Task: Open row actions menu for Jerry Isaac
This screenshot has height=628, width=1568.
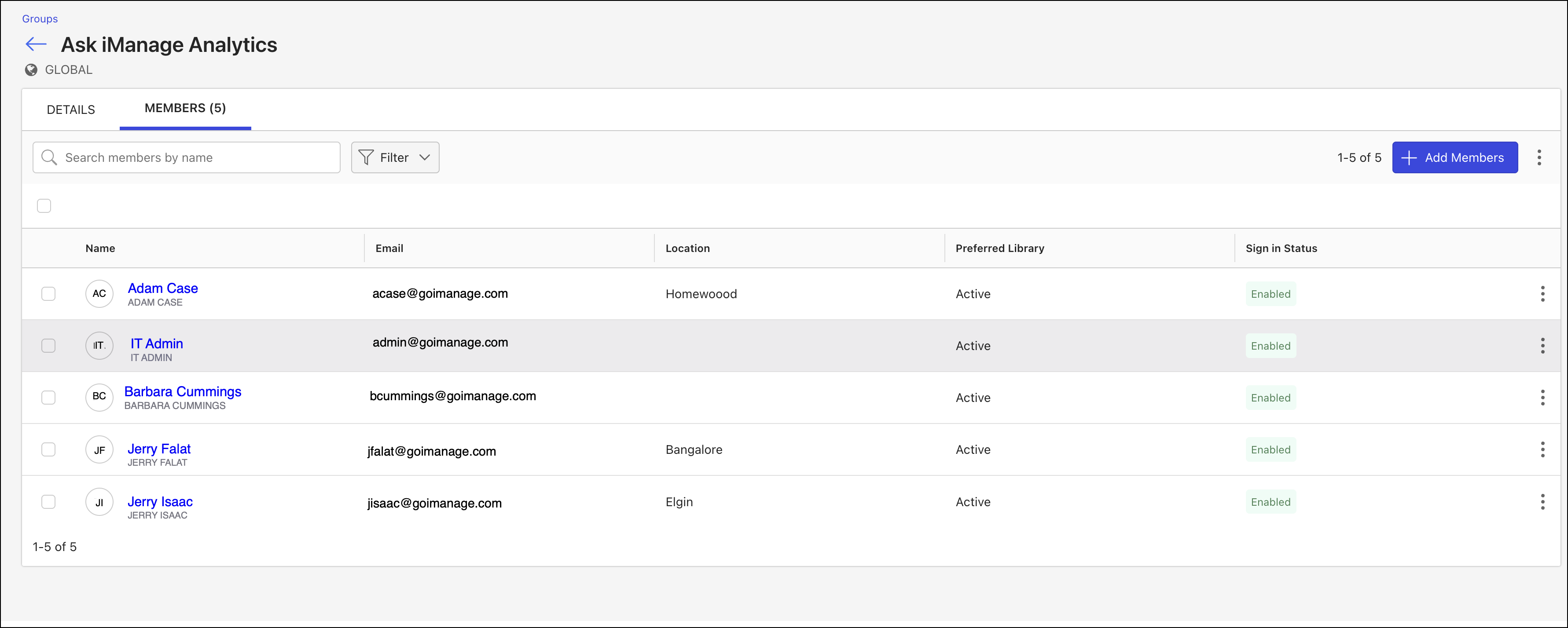Action: 1542,502
